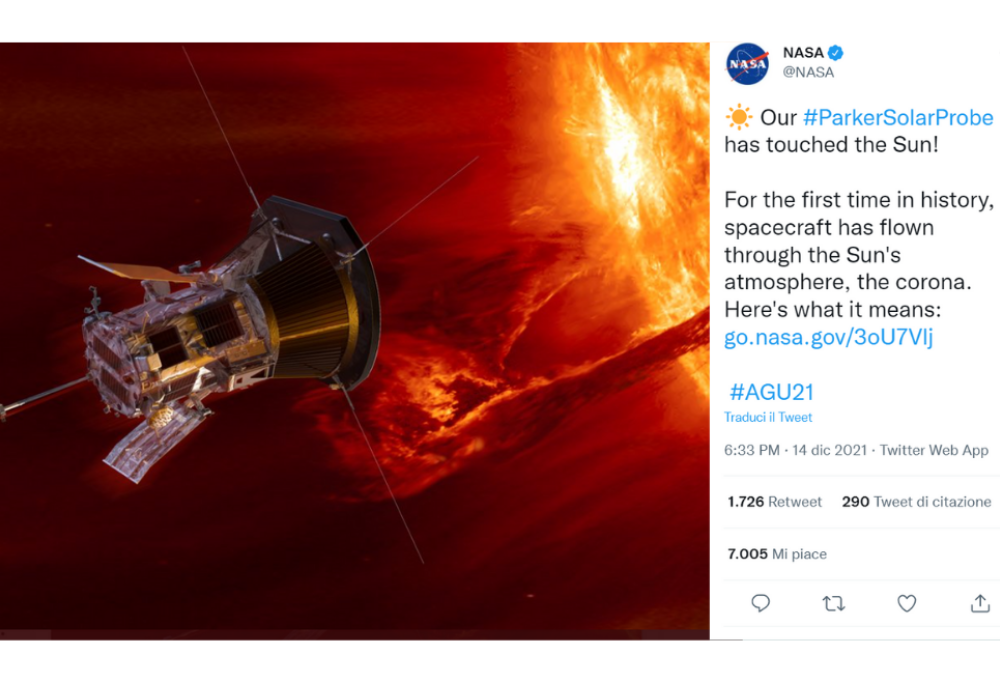Open the @NASA handle profile link
1000x683 pixels.
point(808,72)
